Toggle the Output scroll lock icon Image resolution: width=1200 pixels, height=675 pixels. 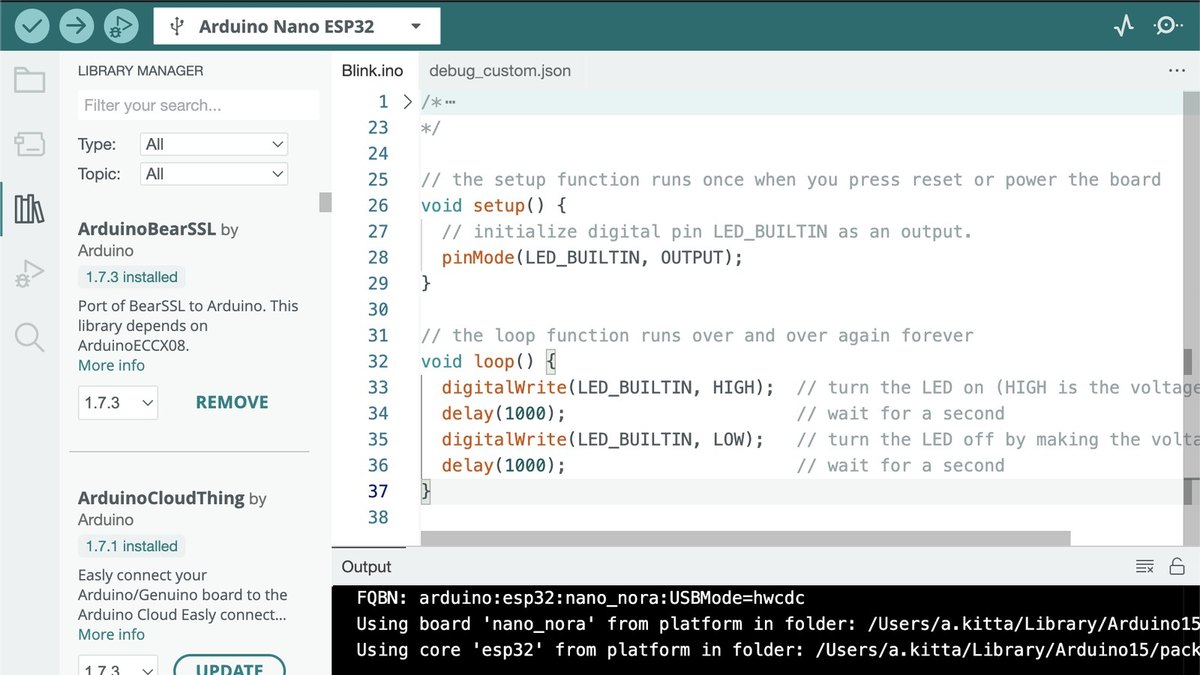click(x=1177, y=566)
